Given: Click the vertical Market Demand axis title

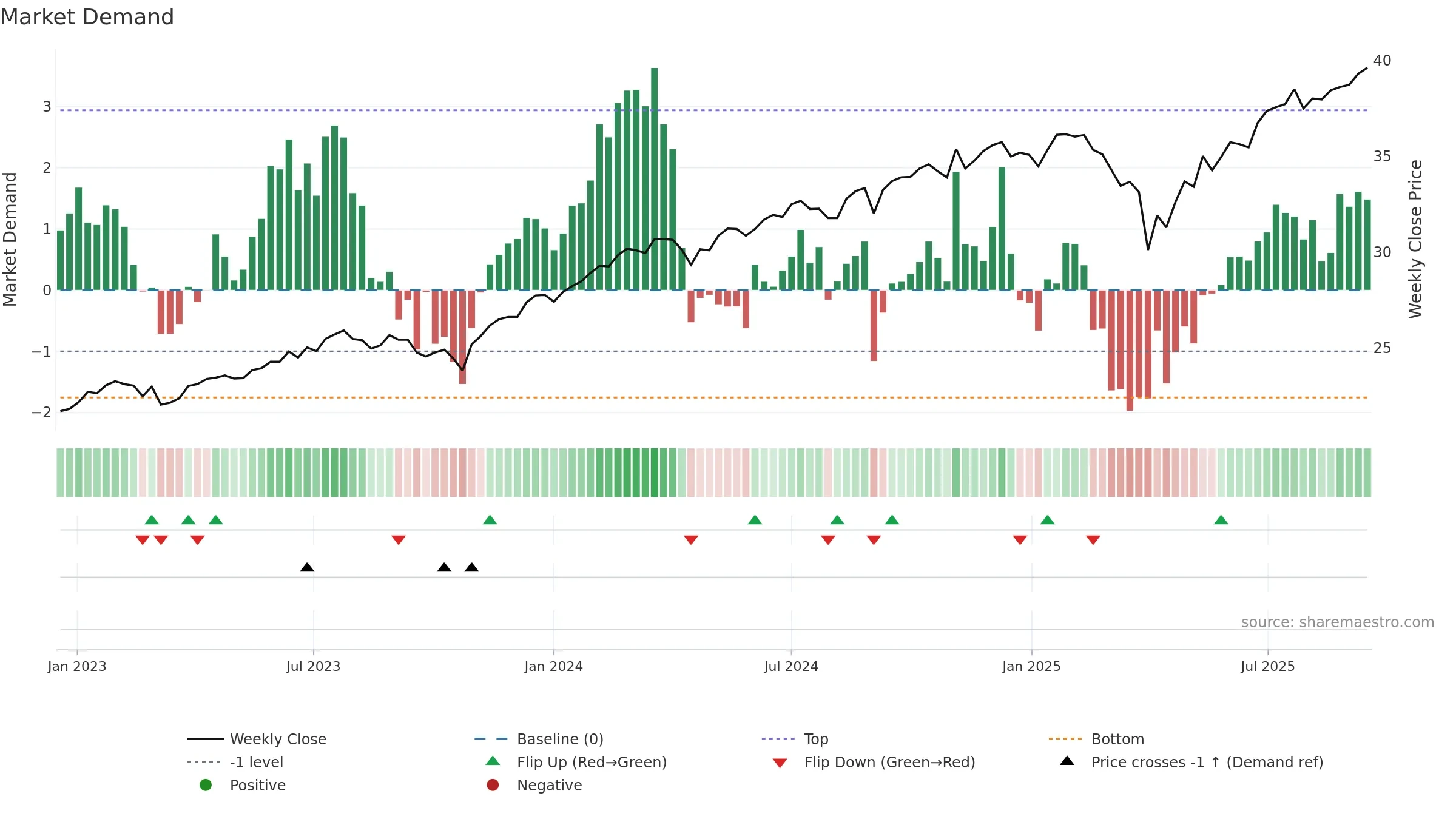Looking at the screenshot, I should click(10, 239).
